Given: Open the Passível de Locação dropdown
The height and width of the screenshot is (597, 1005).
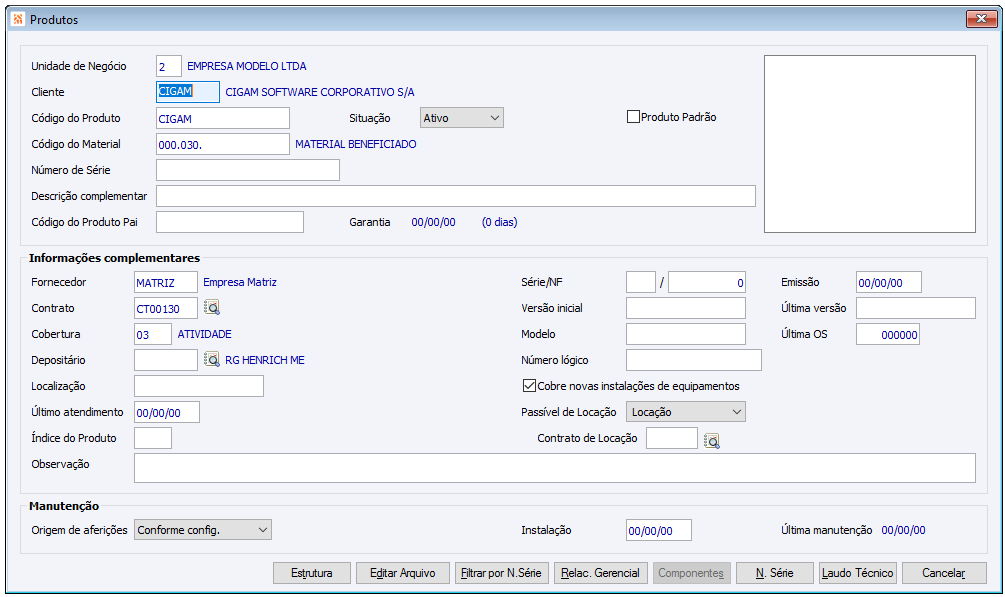Looking at the screenshot, I should click(686, 412).
